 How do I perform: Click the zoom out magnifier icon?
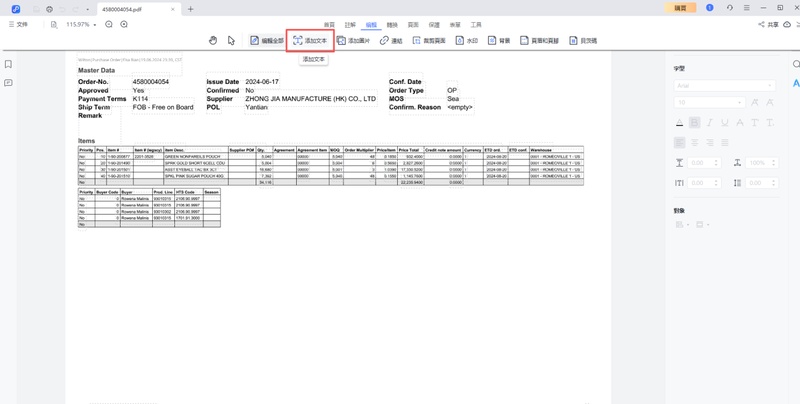[x=108, y=24]
